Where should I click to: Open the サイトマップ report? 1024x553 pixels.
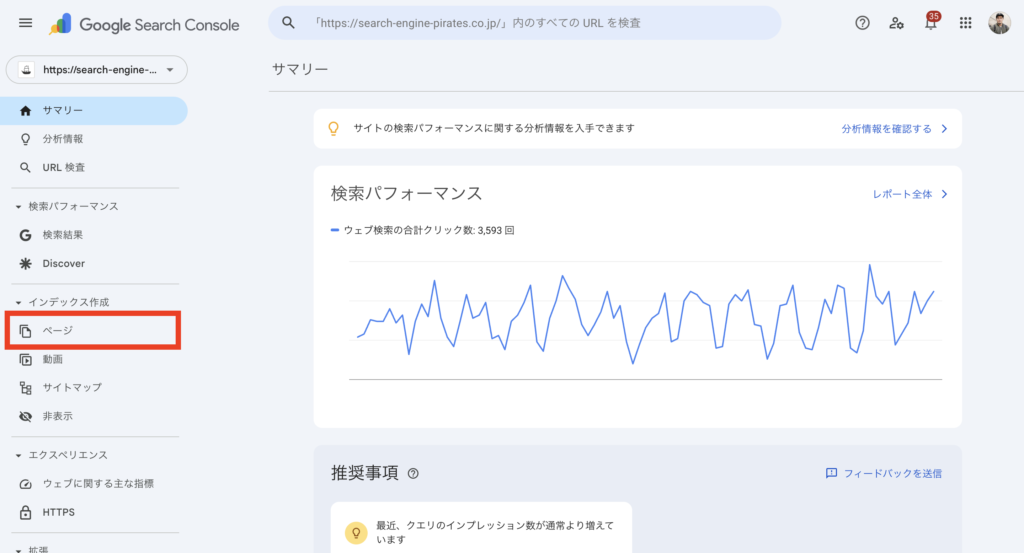point(71,387)
